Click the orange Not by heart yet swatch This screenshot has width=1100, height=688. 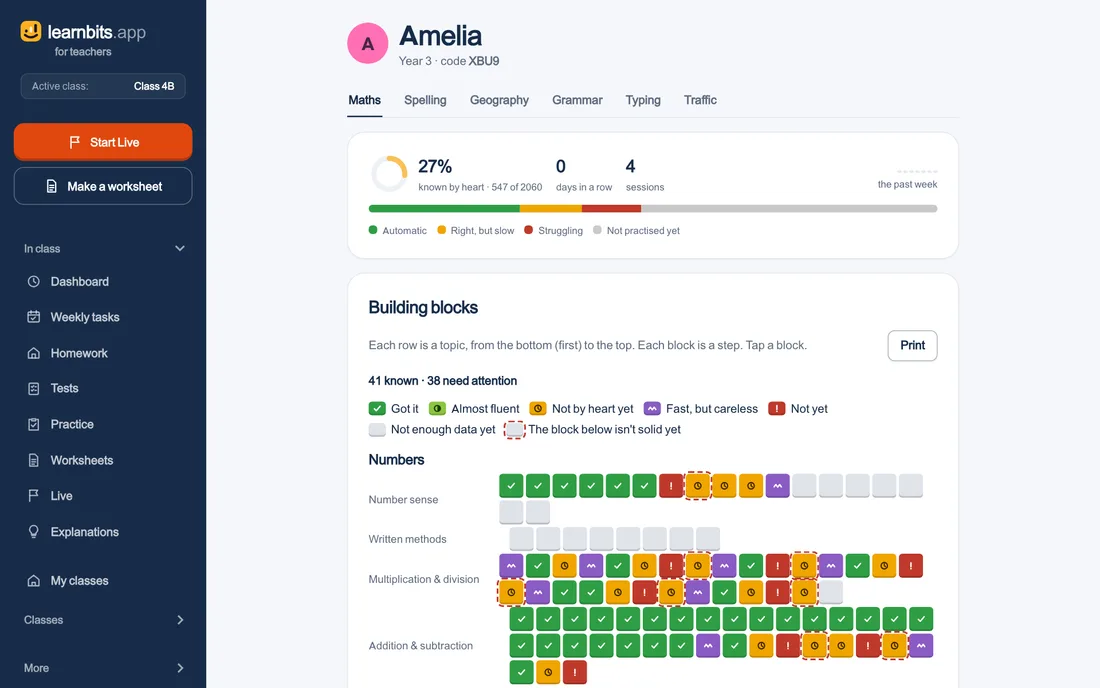(538, 409)
